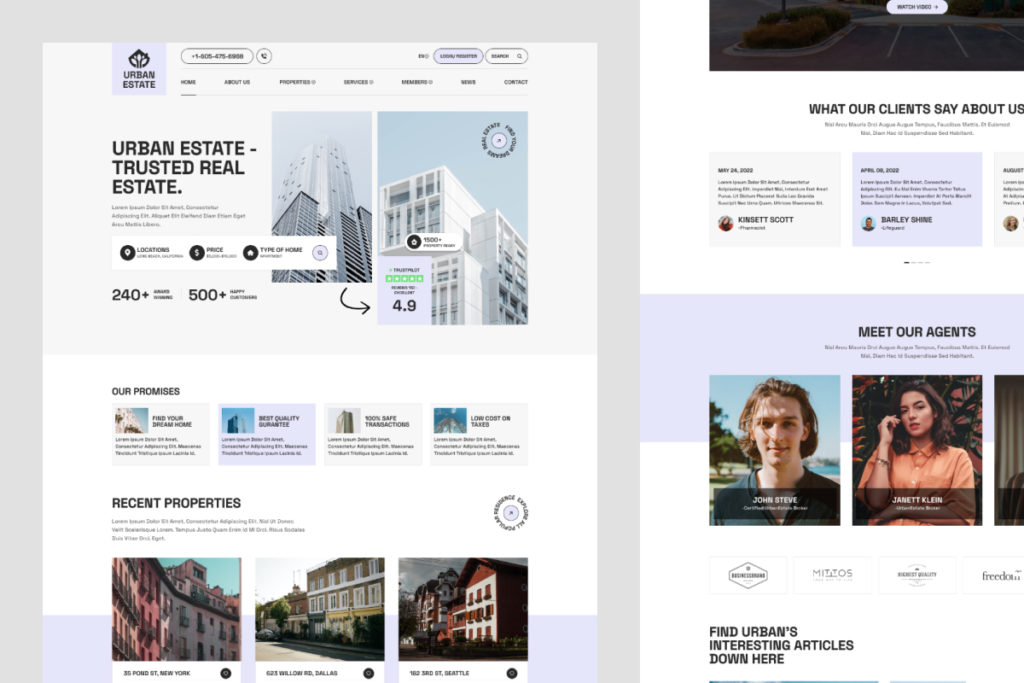This screenshot has height=683, width=1024.
Task: Click the Watch Video button
Action: tap(917, 7)
